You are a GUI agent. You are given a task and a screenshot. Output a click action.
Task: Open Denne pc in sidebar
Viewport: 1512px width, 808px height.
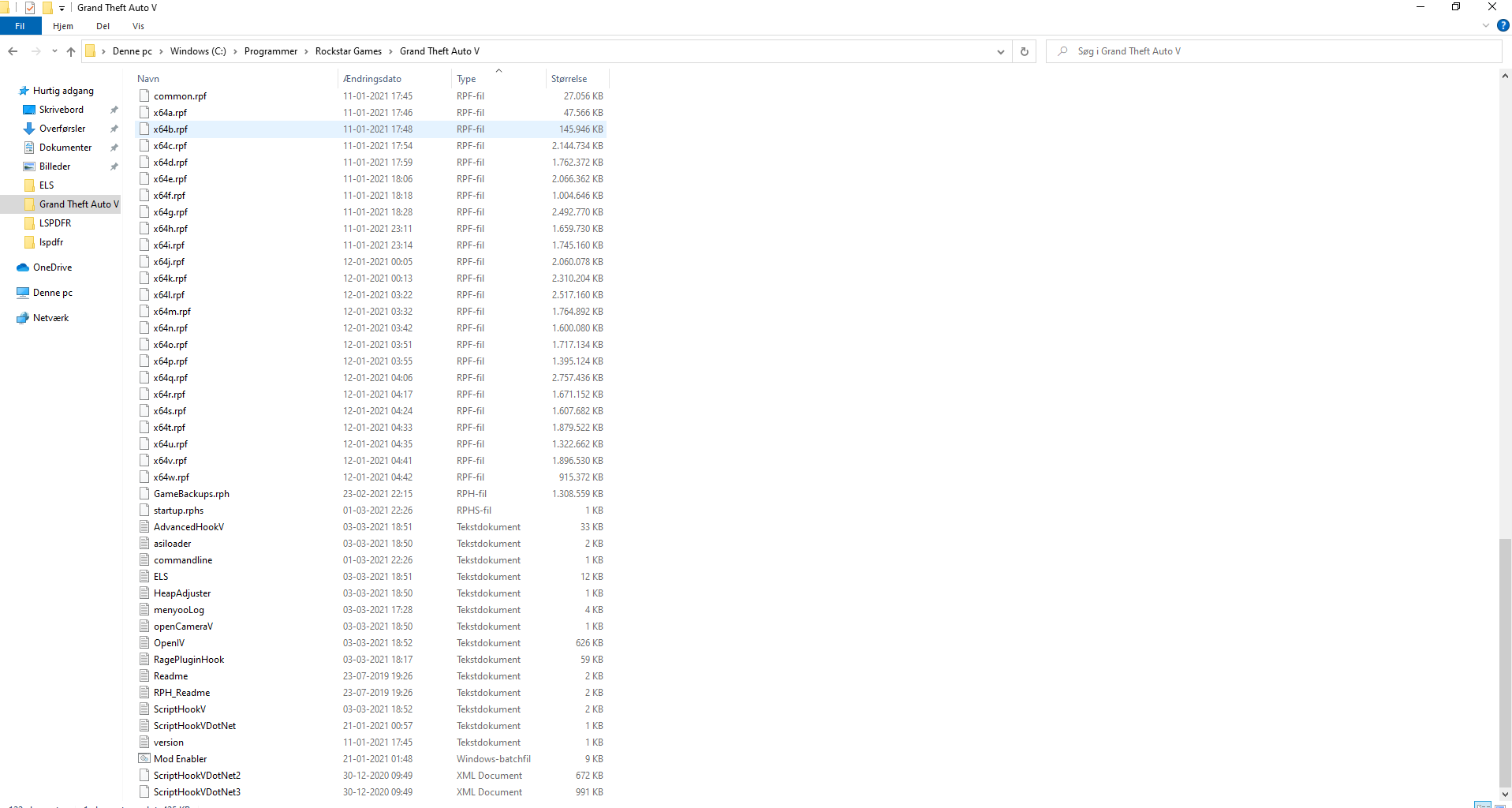pyautogui.click(x=52, y=293)
